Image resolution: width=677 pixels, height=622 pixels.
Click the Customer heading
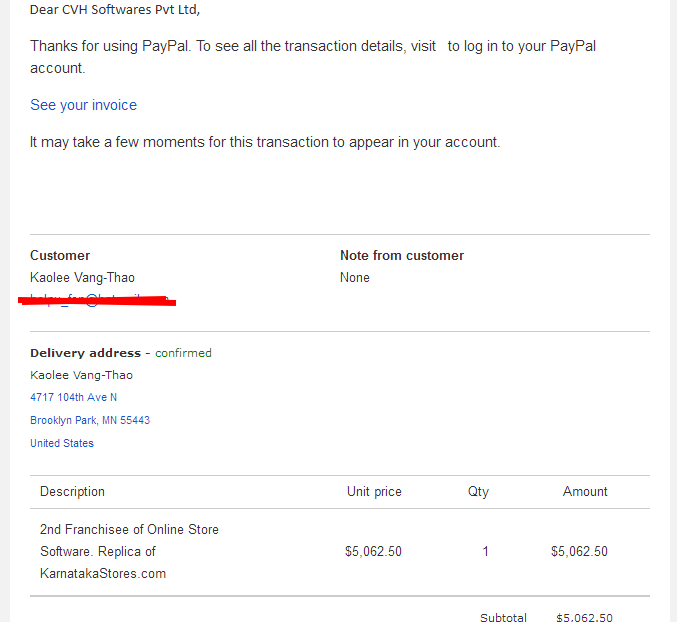pos(60,255)
